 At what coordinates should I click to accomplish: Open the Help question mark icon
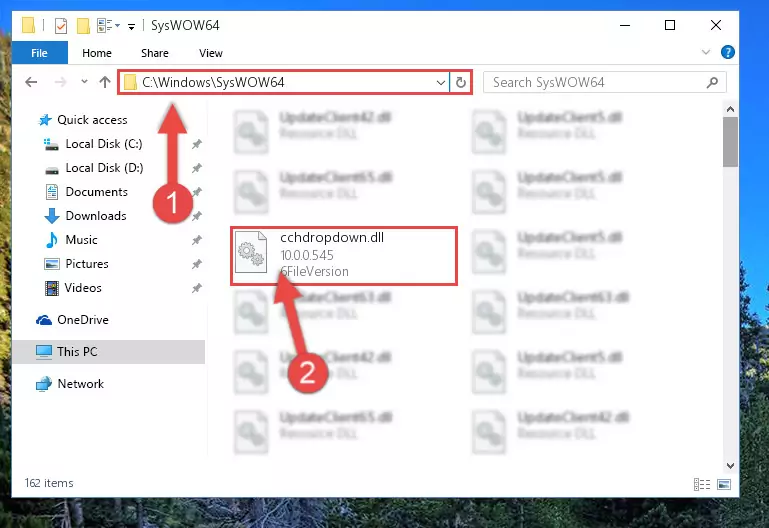click(x=727, y=52)
